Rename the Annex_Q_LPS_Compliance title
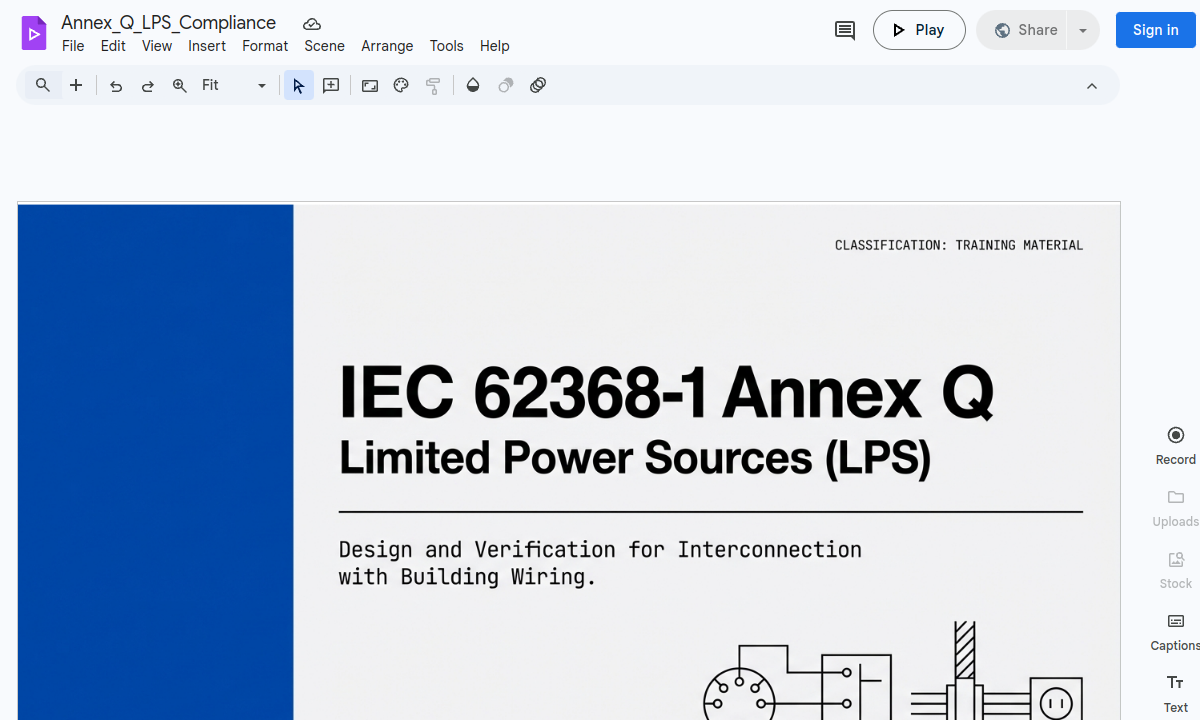Screen dimensions: 1200x720 (168, 22)
